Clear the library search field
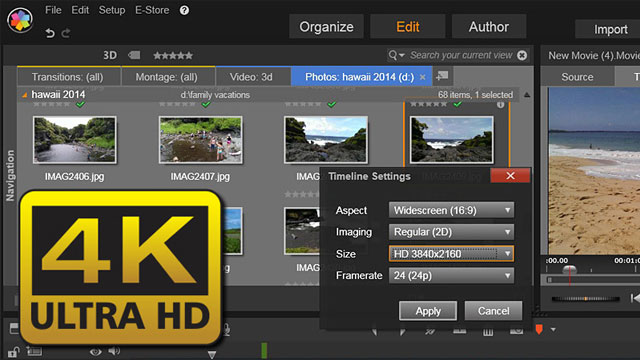Image resolution: width=640 pixels, height=360 pixels. 522,55
